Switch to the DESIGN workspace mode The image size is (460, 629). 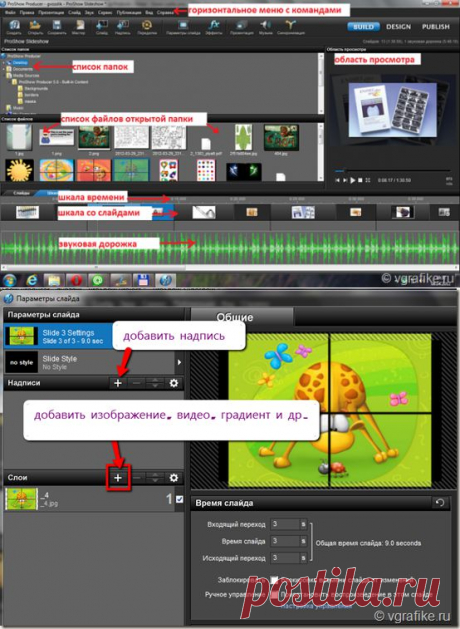point(398,27)
